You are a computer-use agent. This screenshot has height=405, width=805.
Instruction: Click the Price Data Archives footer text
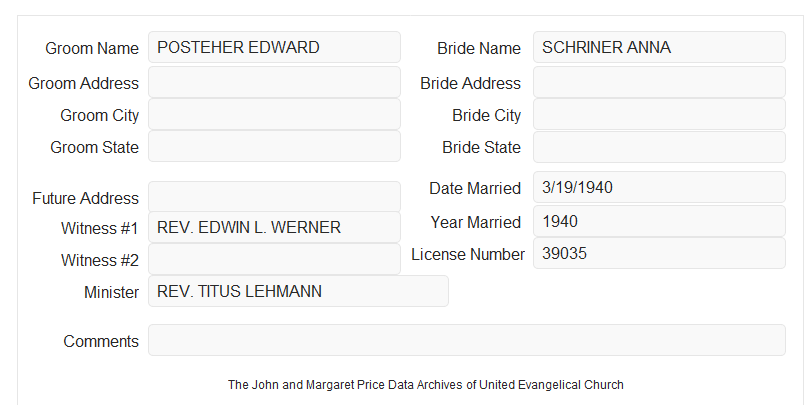point(426,384)
